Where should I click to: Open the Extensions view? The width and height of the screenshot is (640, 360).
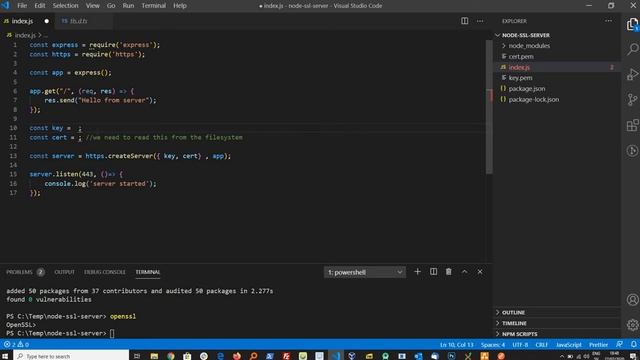pos(632,125)
